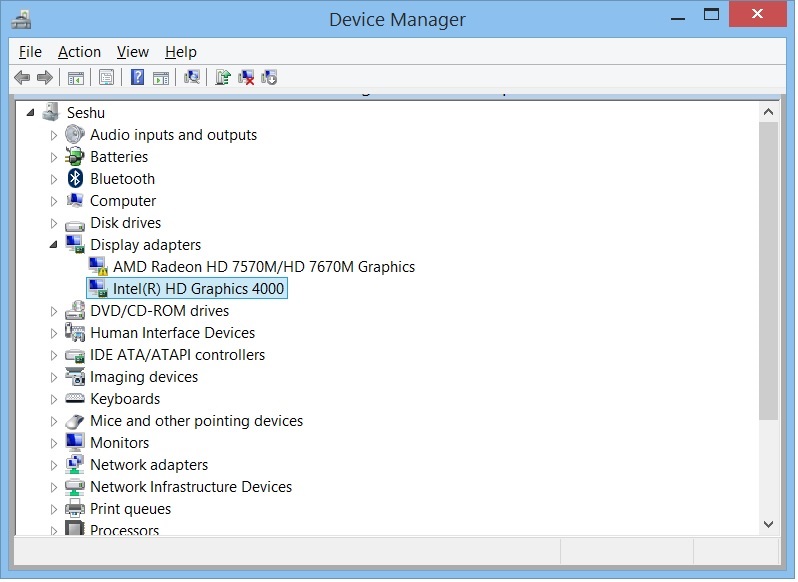The image size is (798, 582).
Task: Click the vertical scrollbar thumb
Action: (x=768, y=271)
